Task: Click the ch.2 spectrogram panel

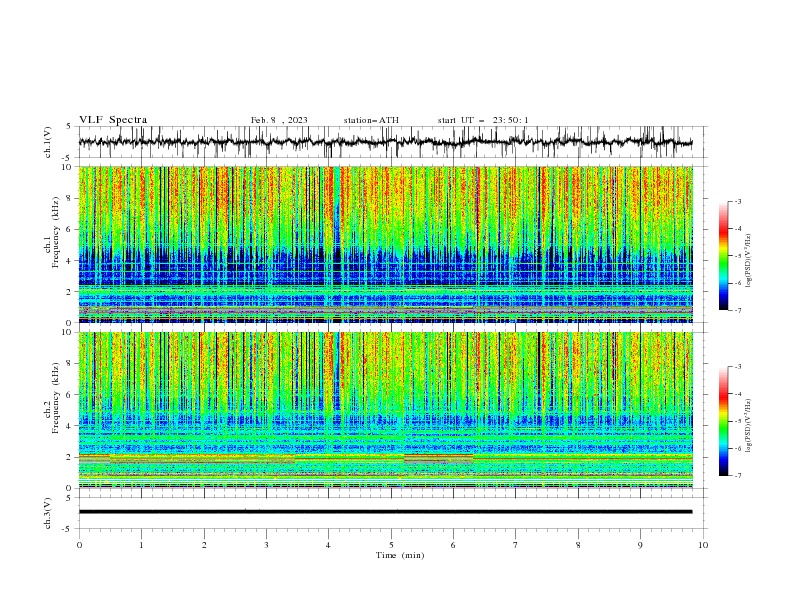Action: (x=386, y=410)
